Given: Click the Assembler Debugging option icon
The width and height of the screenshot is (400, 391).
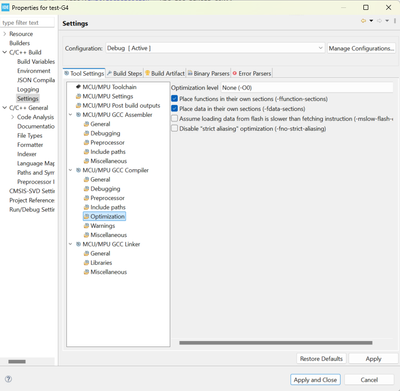Looking at the screenshot, I should [x=86, y=133].
